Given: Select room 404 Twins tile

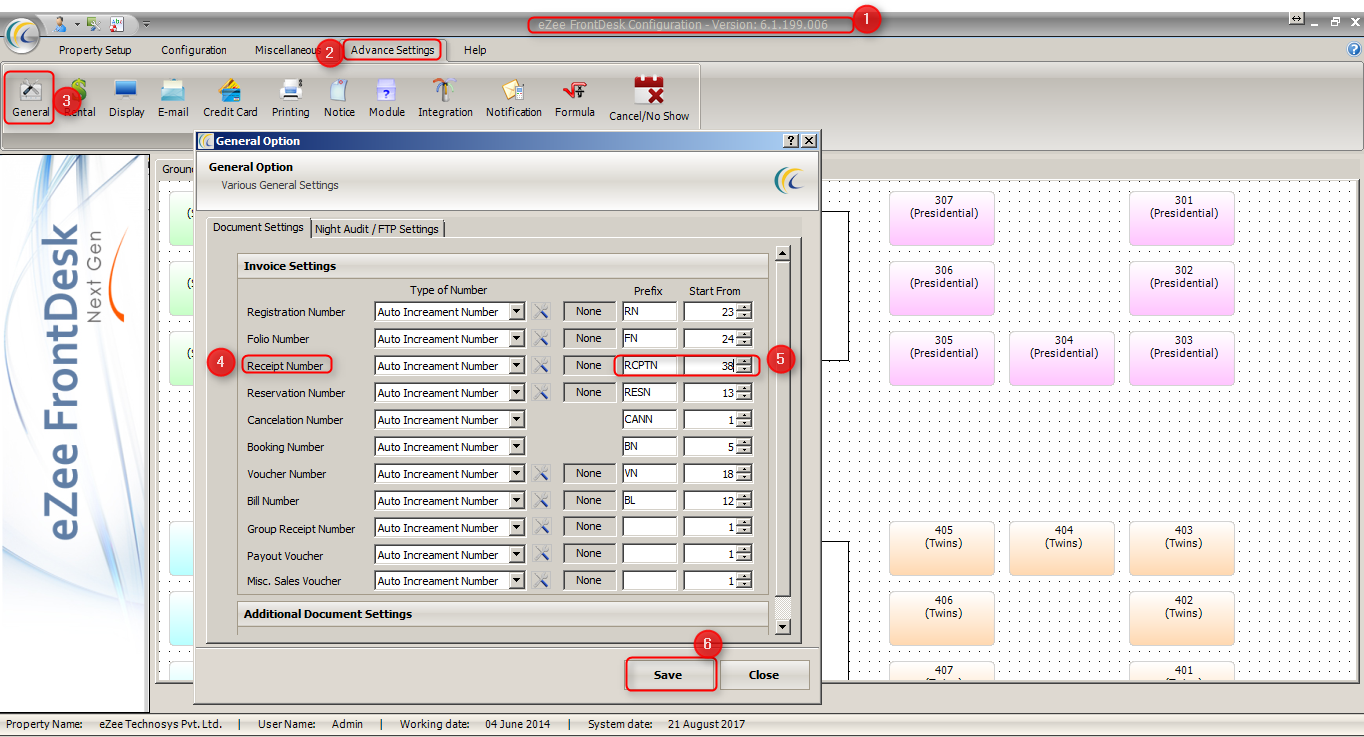Looking at the screenshot, I should tap(1064, 548).
